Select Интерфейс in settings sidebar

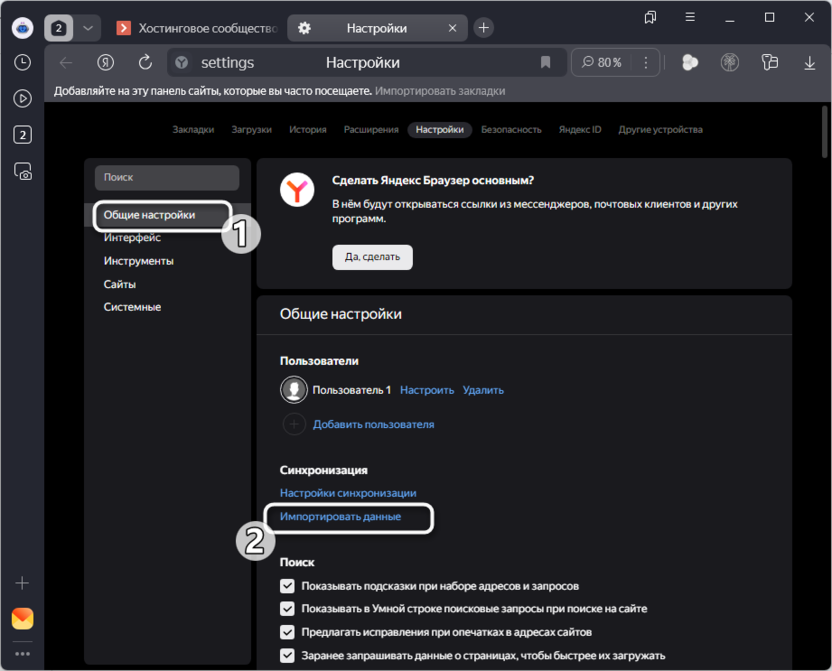[x=132, y=238]
